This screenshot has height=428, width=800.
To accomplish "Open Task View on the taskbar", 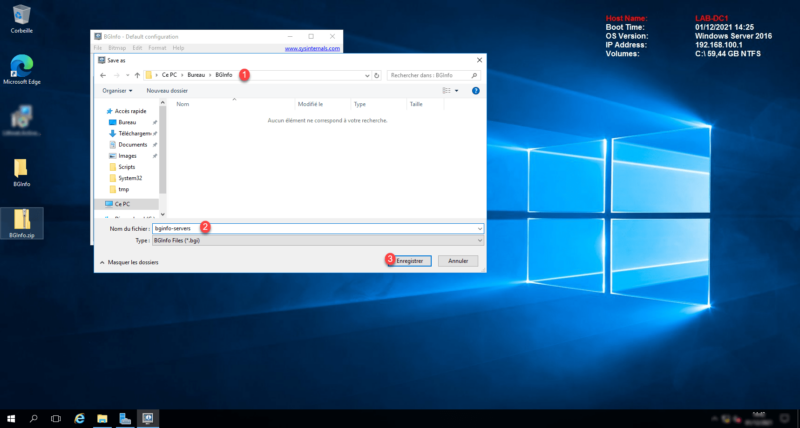I will click(x=56, y=419).
